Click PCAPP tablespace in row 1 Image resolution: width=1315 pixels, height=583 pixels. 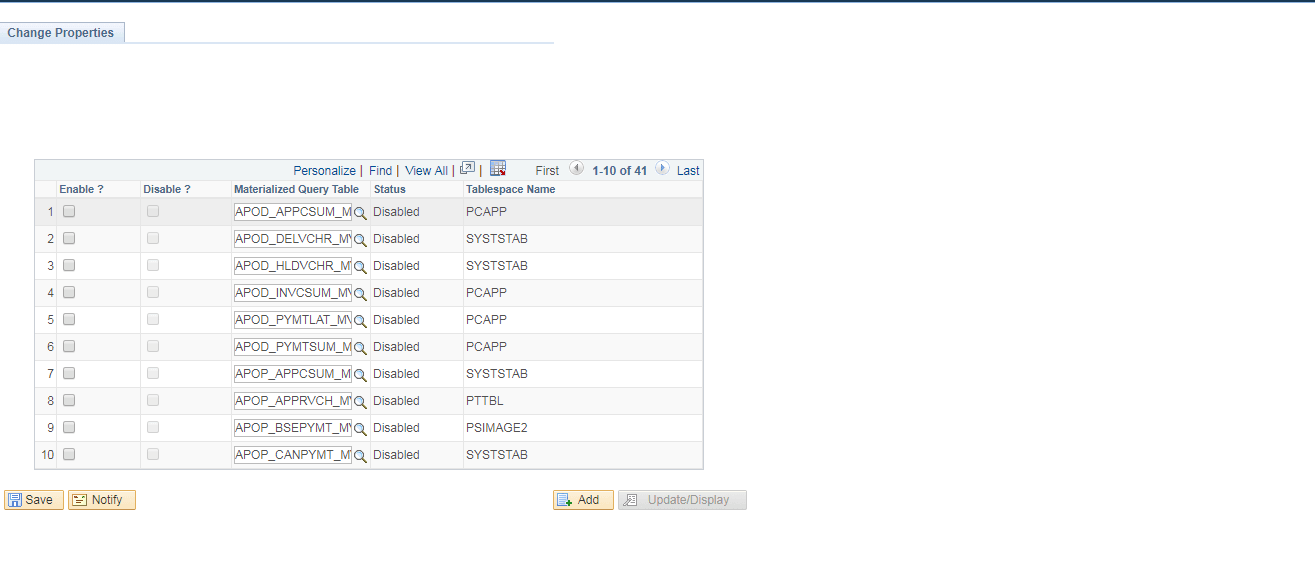tap(486, 212)
